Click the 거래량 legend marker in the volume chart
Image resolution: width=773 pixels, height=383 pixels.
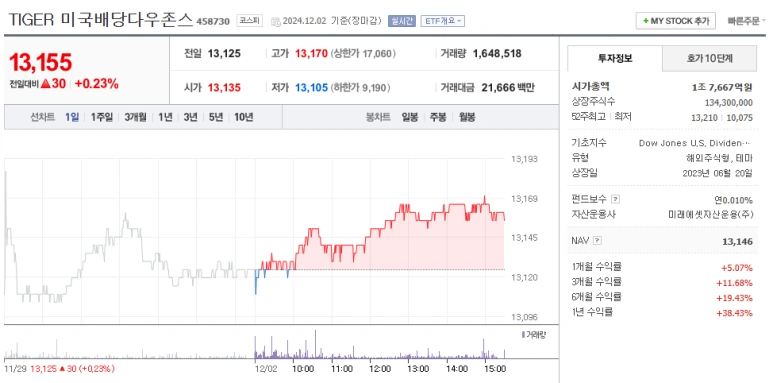point(523,335)
